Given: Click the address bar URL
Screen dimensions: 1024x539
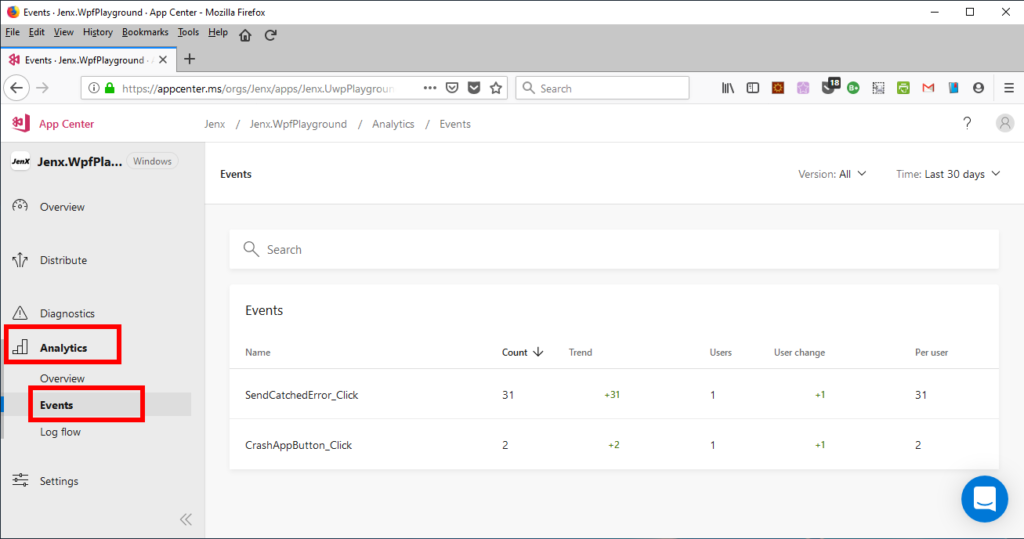Looking at the screenshot, I should (258, 88).
